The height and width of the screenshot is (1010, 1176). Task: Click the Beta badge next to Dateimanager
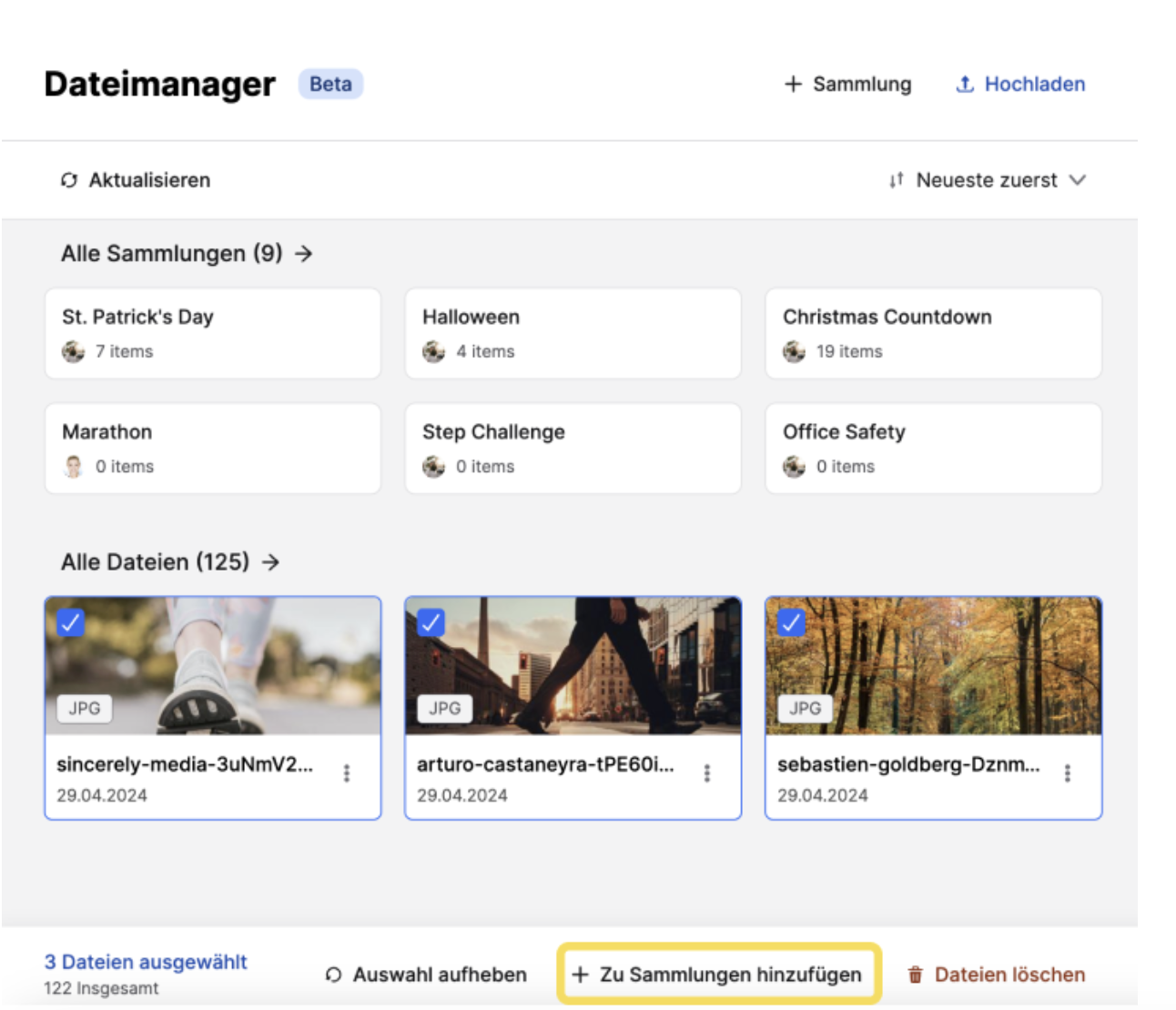click(330, 84)
